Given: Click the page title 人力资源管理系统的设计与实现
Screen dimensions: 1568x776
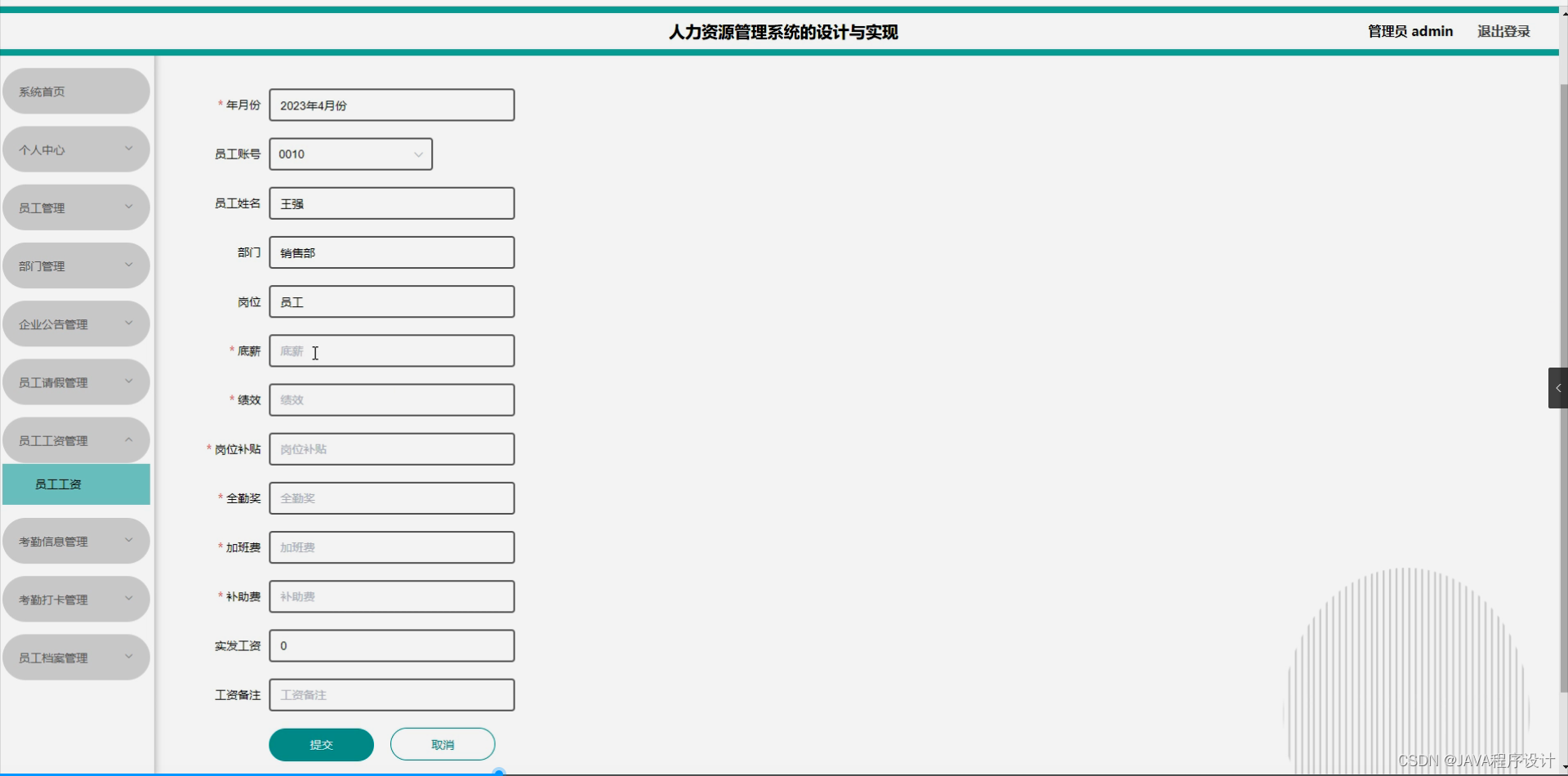Looking at the screenshot, I should (783, 32).
